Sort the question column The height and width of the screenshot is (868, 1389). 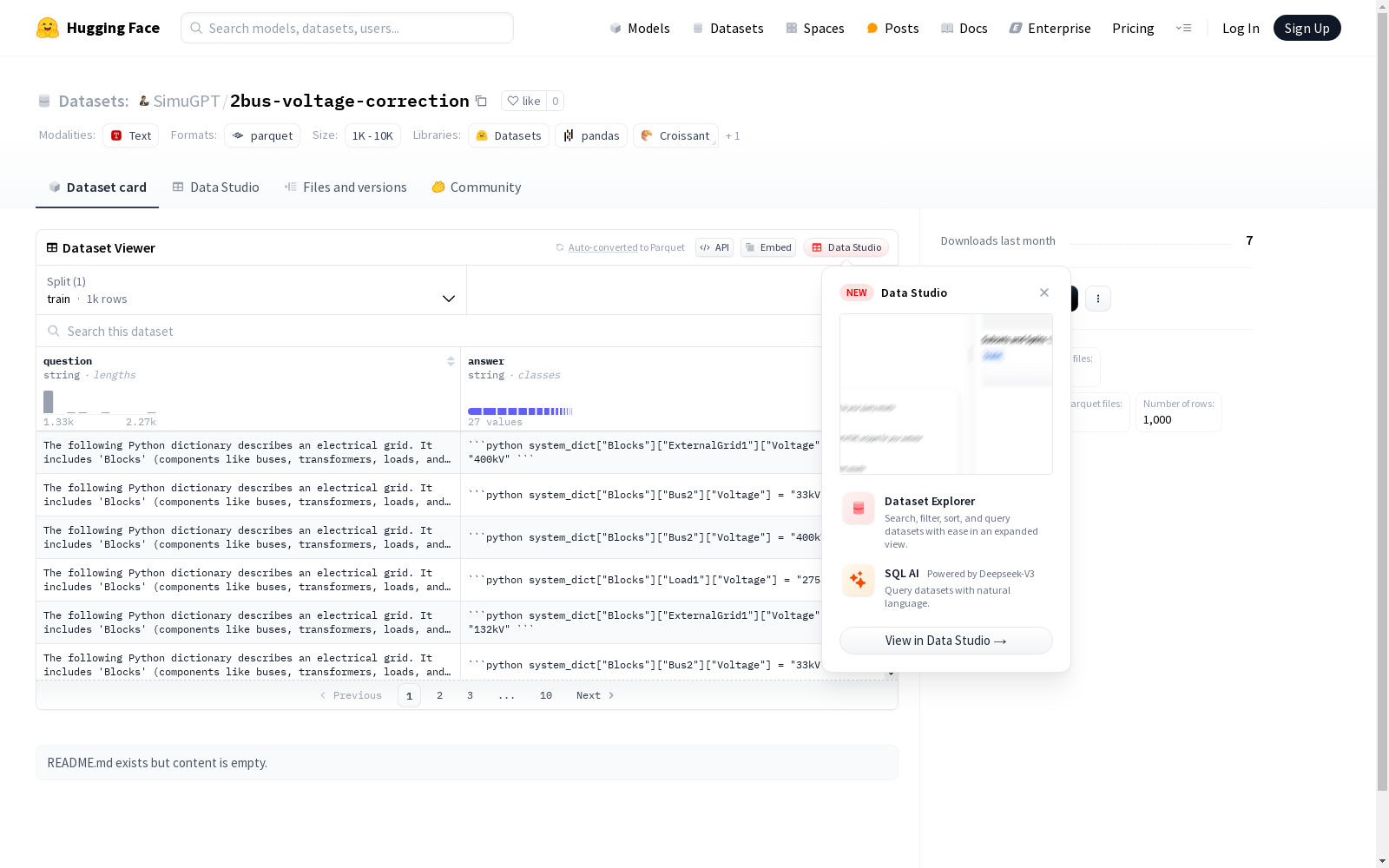point(451,361)
